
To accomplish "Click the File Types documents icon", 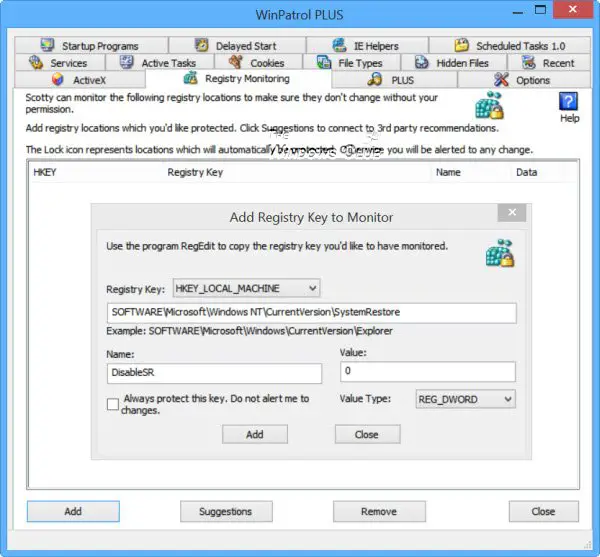I will 324,62.
